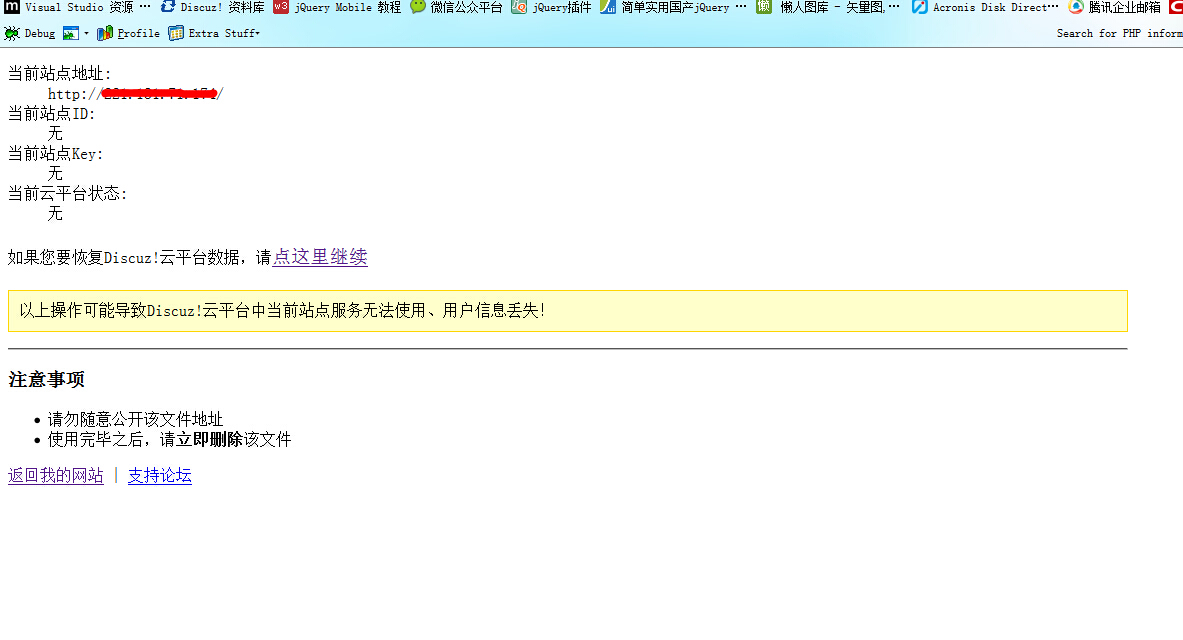Viewport: 1183px width, 640px height.
Task: Click the 返回我的网站 link
Action: (56, 475)
